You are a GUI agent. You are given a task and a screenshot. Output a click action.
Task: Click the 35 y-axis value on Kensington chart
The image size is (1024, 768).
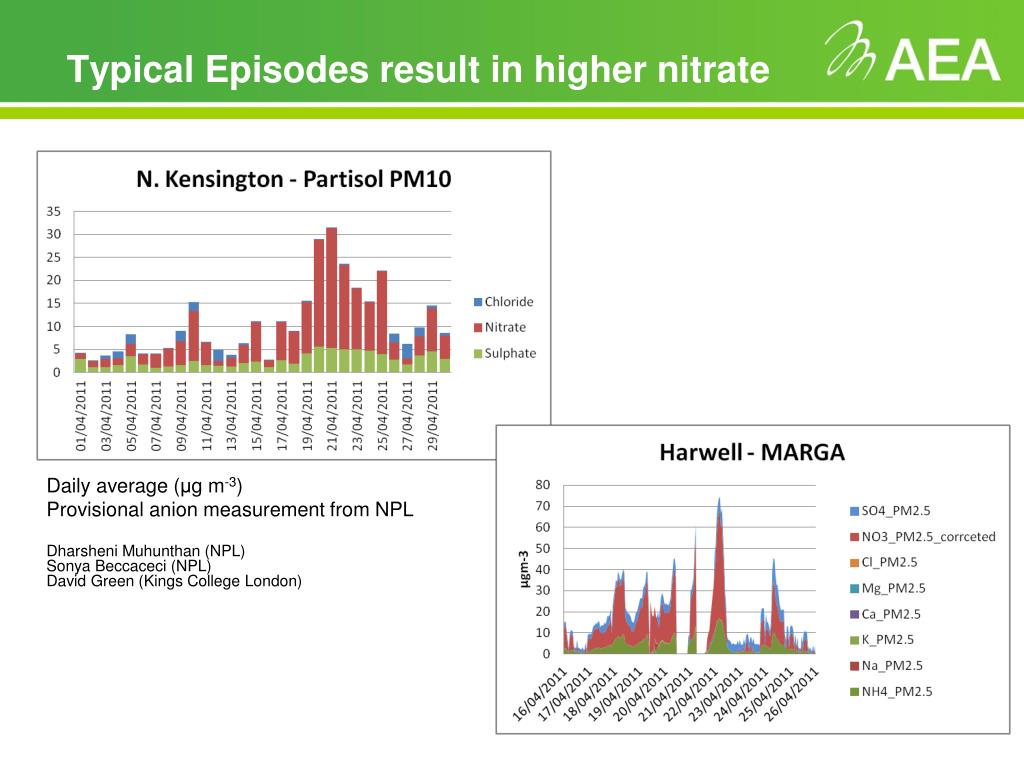tap(54, 212)
